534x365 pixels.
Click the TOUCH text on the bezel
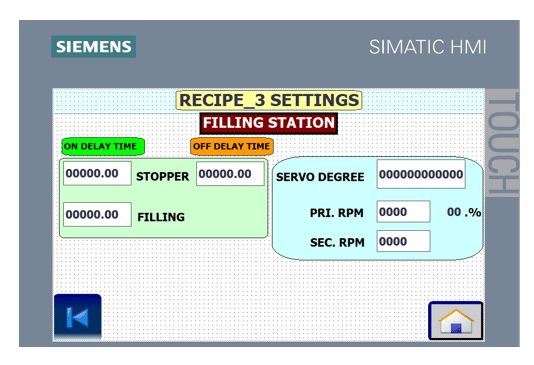503,143
